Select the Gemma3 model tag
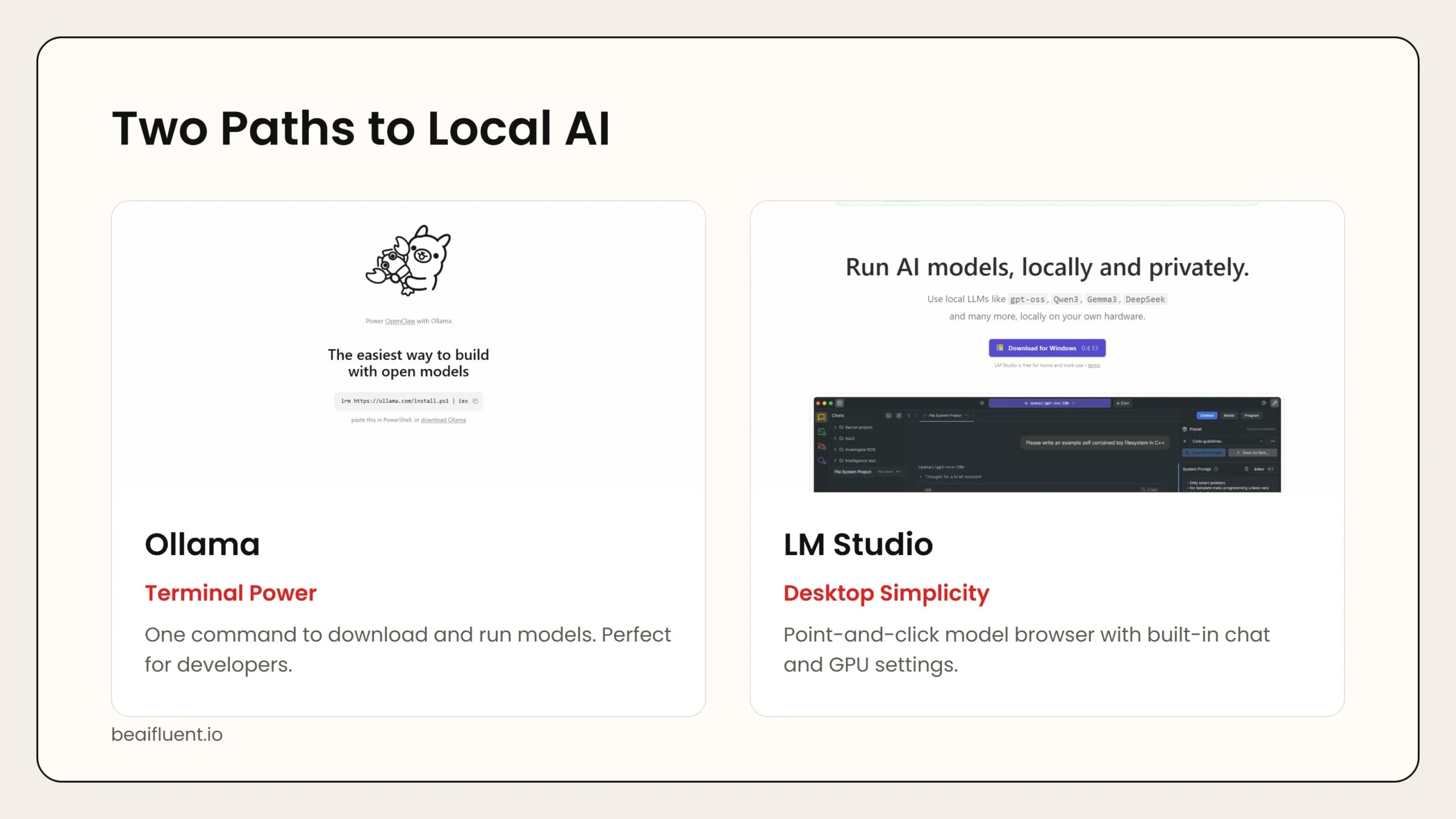 coord(1102,299)
